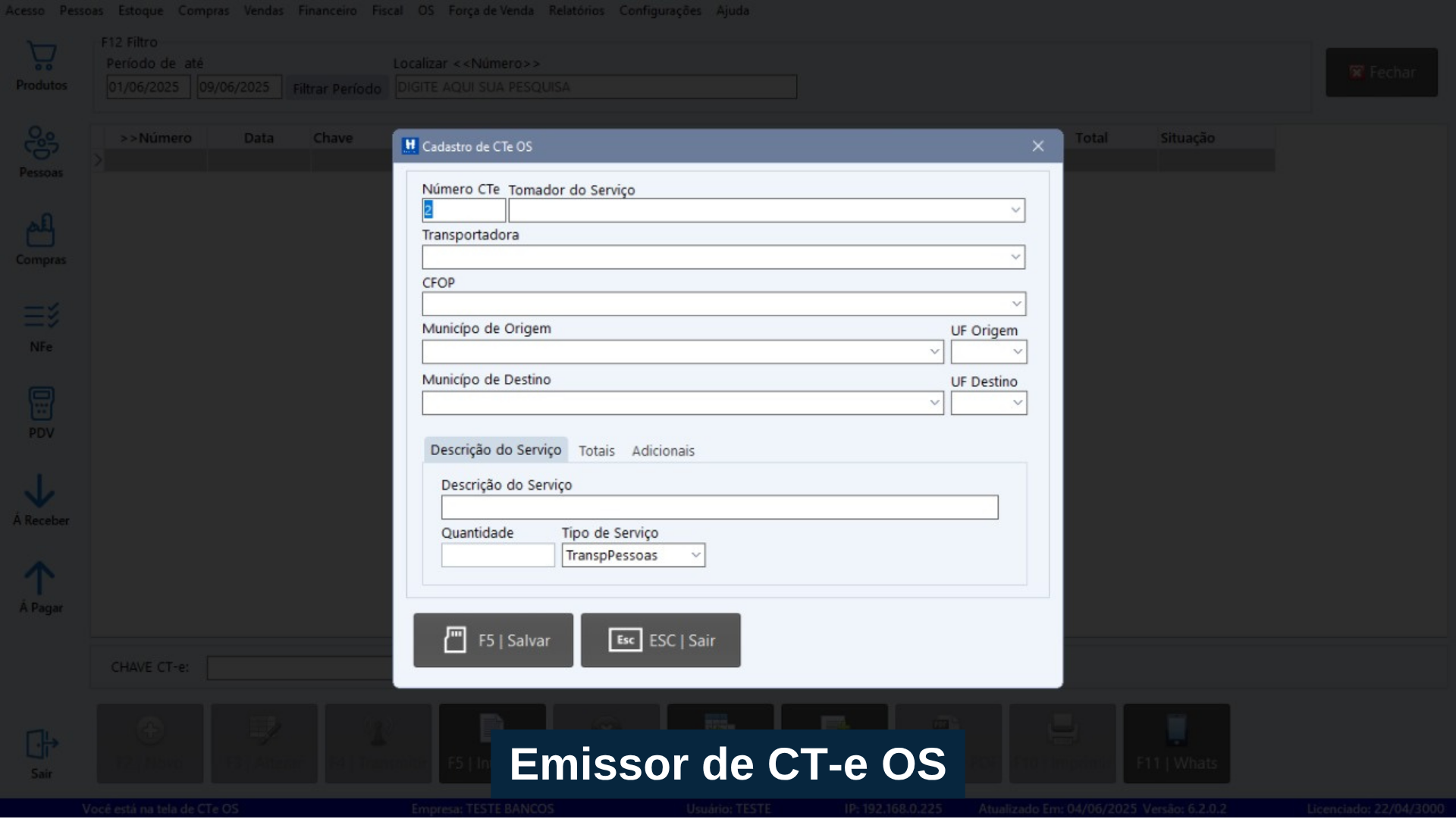
Task: Click the F11 | Whats phone button
Action: coord(1176,743)
